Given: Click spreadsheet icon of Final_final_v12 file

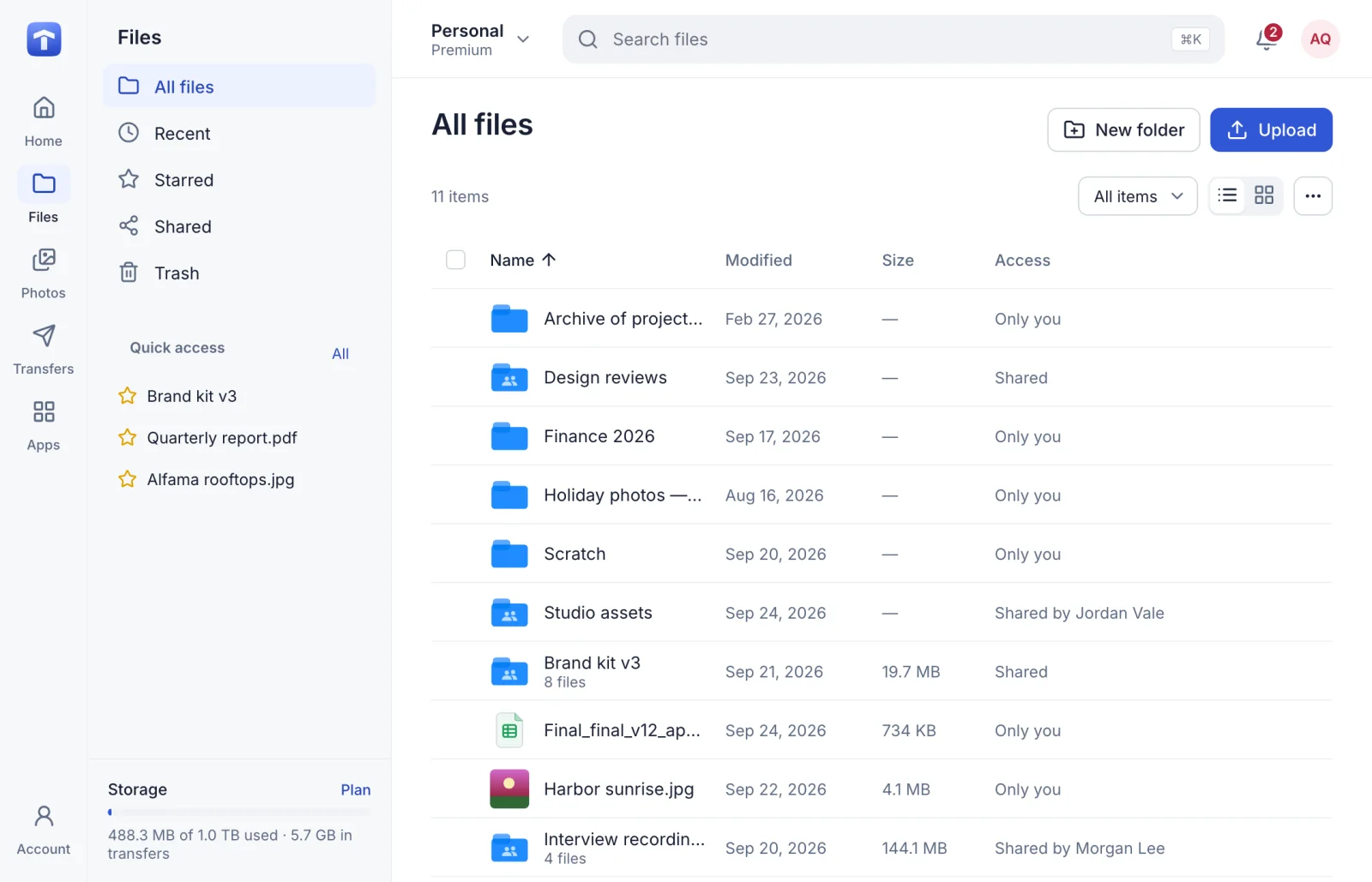Looking at the screenshot, I should (x=509, y=730).
